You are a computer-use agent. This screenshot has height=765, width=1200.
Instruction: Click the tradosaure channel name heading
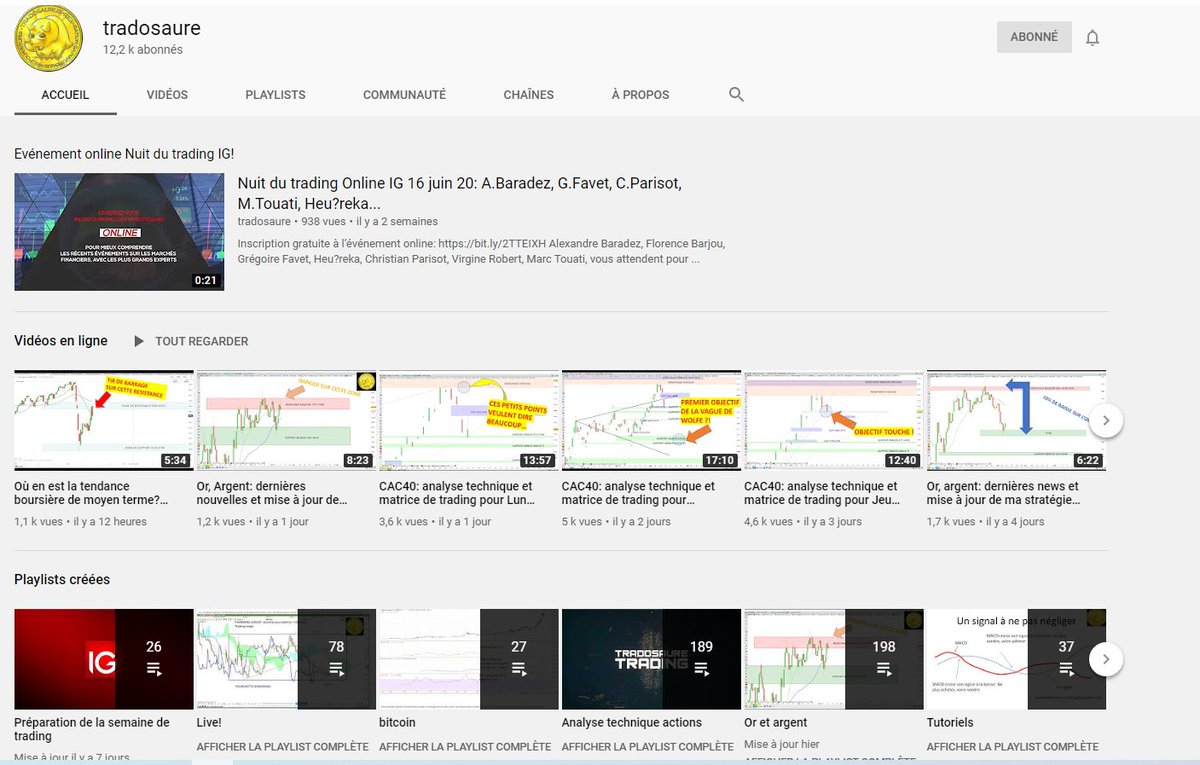(x=152, y=28)
